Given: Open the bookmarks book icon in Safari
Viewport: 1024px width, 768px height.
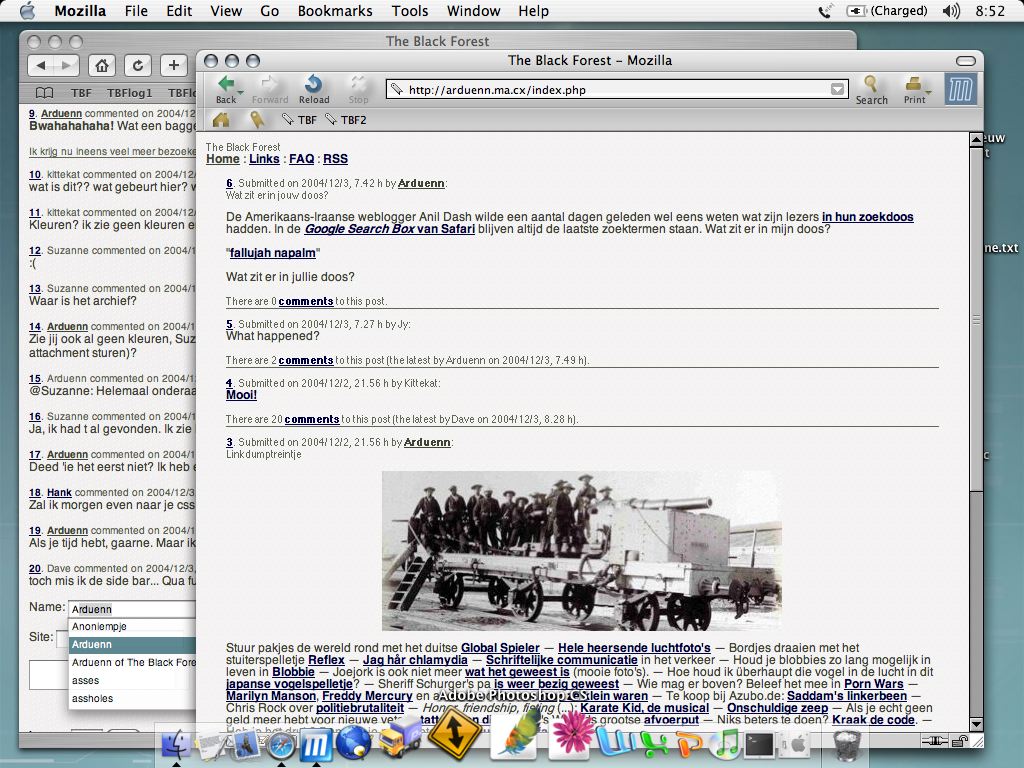Looking at the screenshot, I should [44, 93].
